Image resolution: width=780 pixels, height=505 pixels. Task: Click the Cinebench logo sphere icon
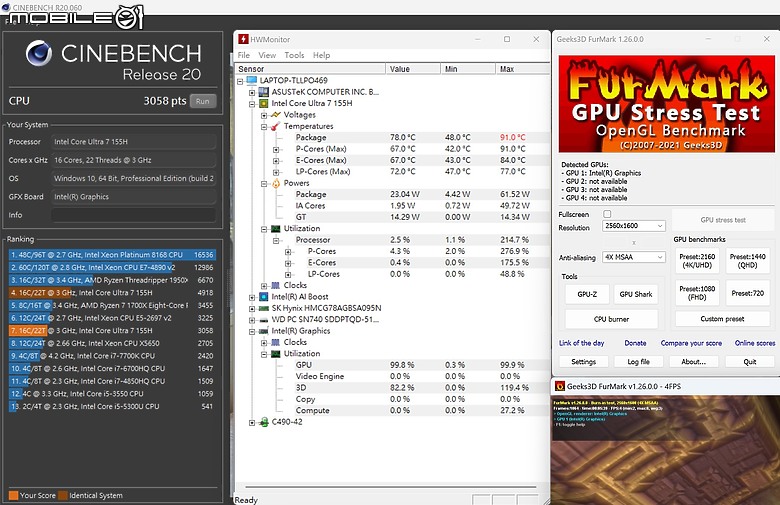pyautogui.click(x=39, y=53)
